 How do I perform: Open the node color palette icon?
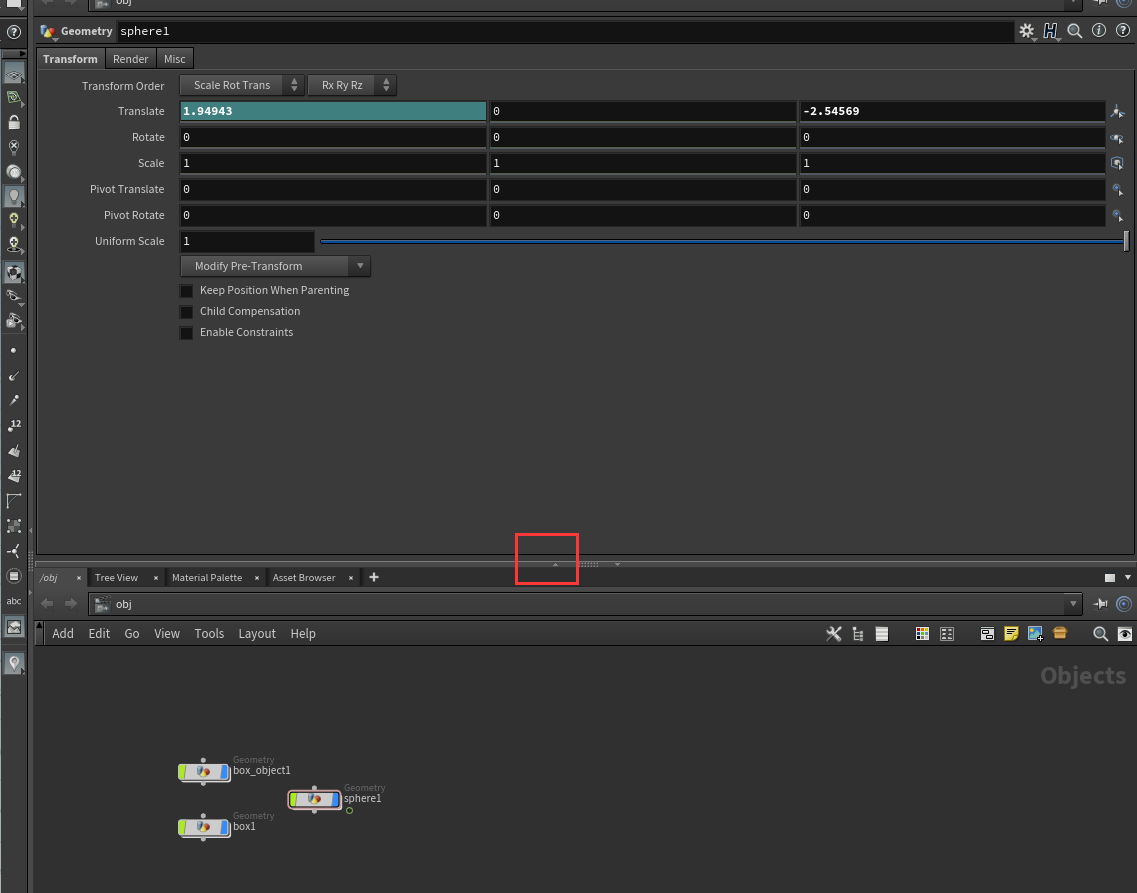922,634
